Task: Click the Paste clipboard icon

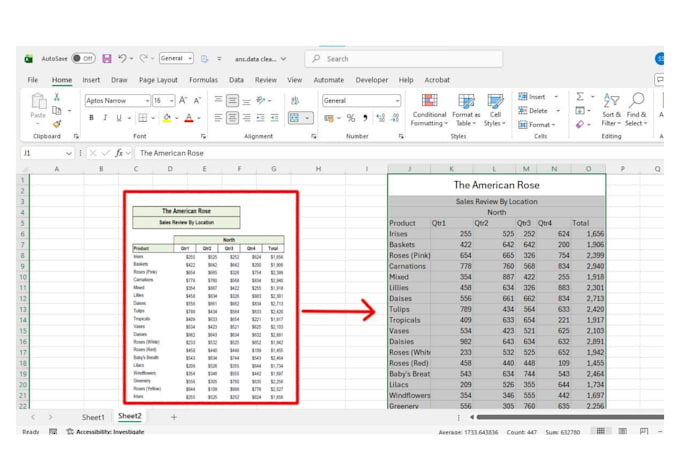Action: tap(39, 101)
